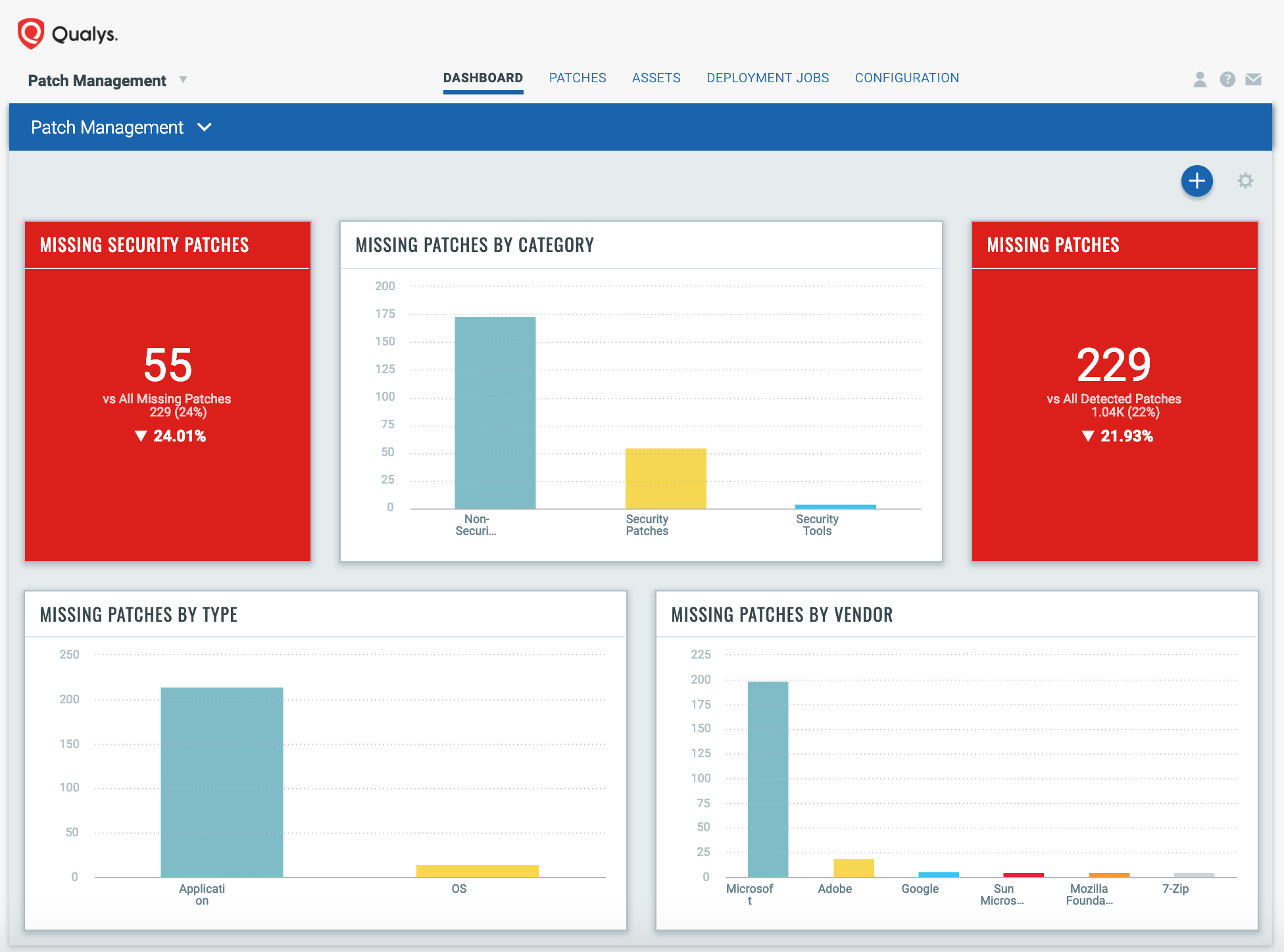
Task: Open the user account icon
Action: 1200,80
